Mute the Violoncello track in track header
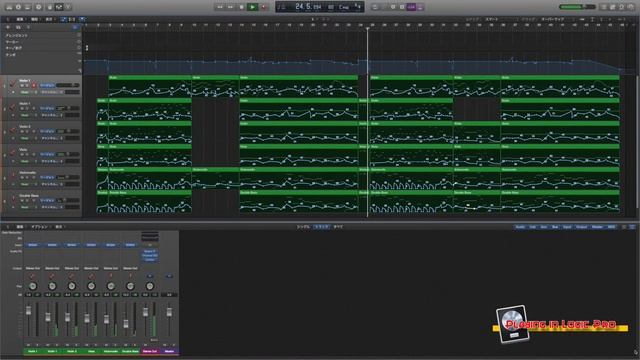640x360 pixels. click(22, 178)
